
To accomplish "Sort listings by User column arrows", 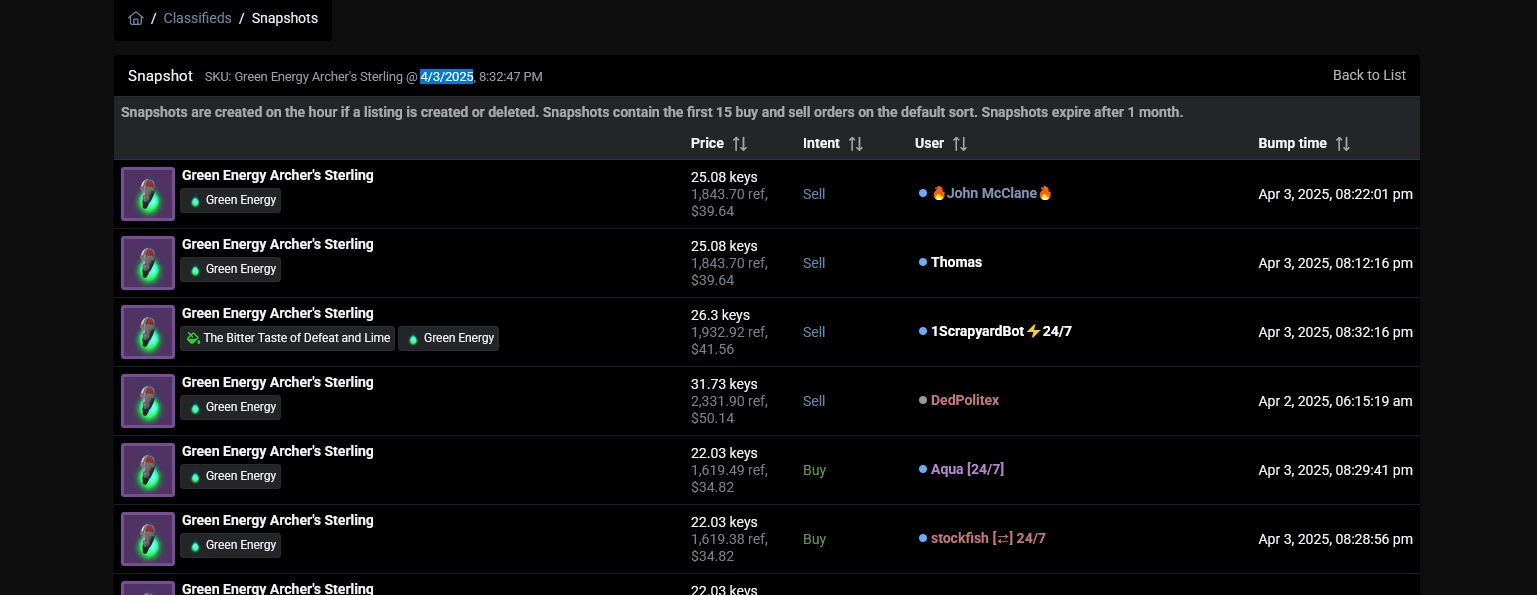I will (960, 144).
